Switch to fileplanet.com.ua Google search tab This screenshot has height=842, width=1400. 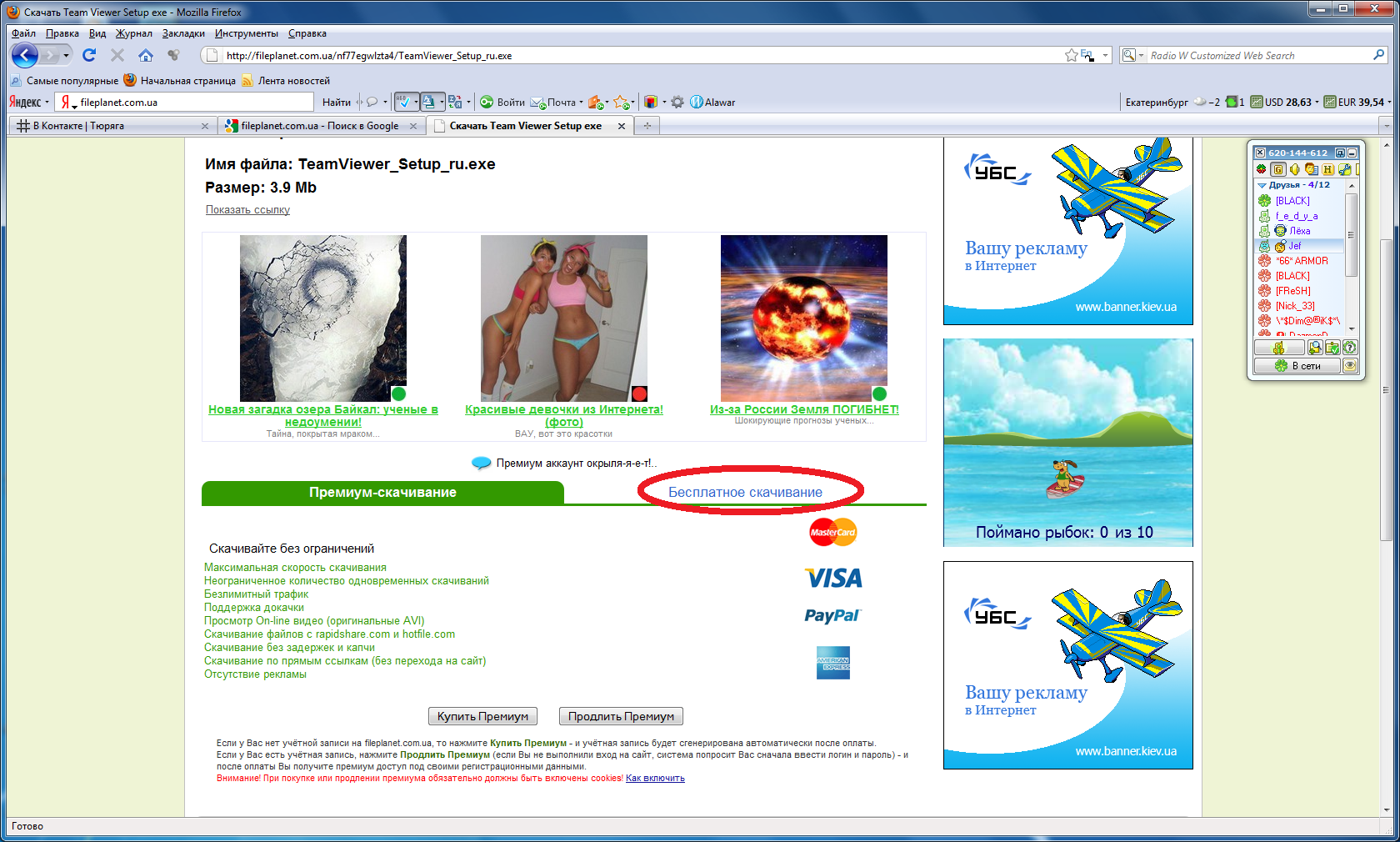pyautogui.click(x=322, y=126)
